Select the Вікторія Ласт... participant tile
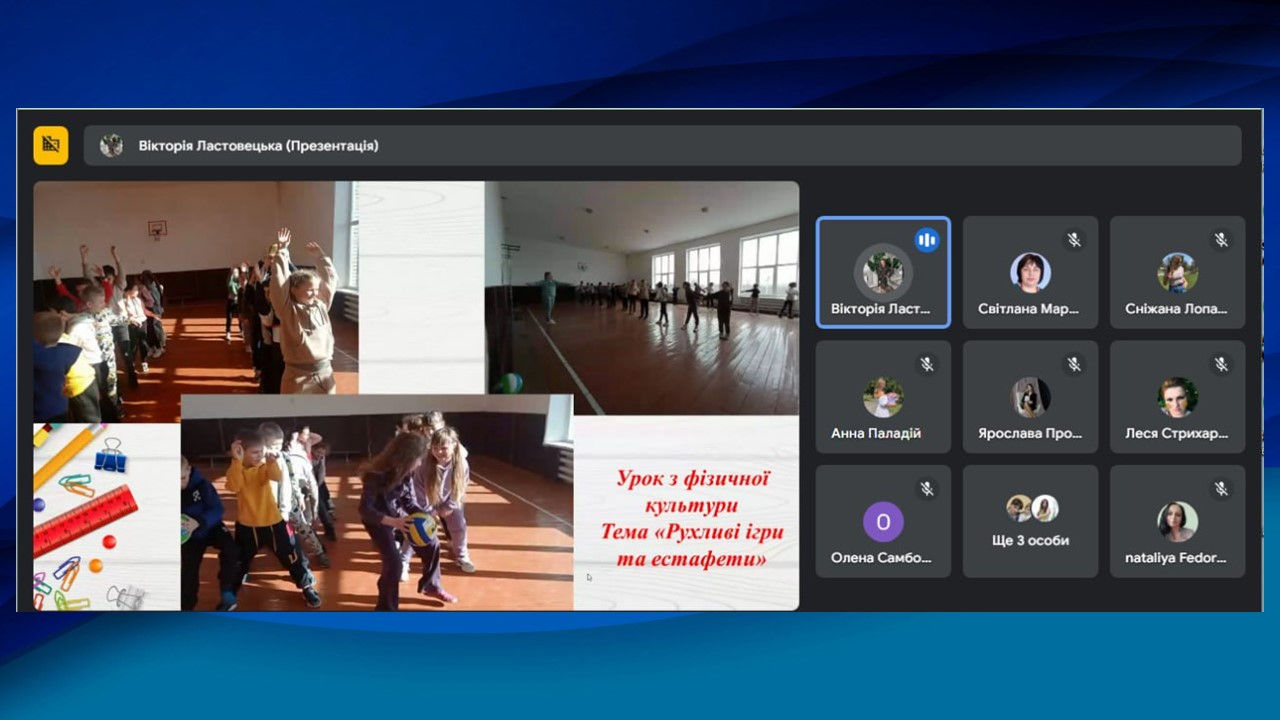 pyautogui.click(x=883, y=272)
